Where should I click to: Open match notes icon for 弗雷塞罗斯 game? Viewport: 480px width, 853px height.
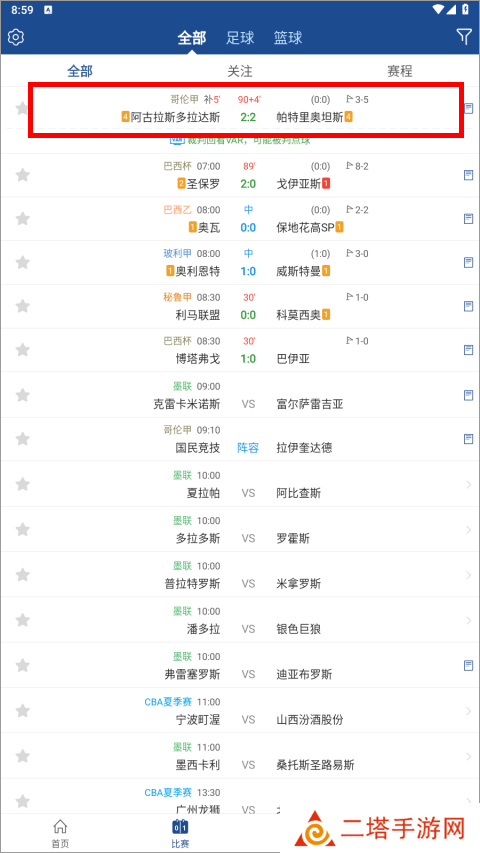coord(468,665)
